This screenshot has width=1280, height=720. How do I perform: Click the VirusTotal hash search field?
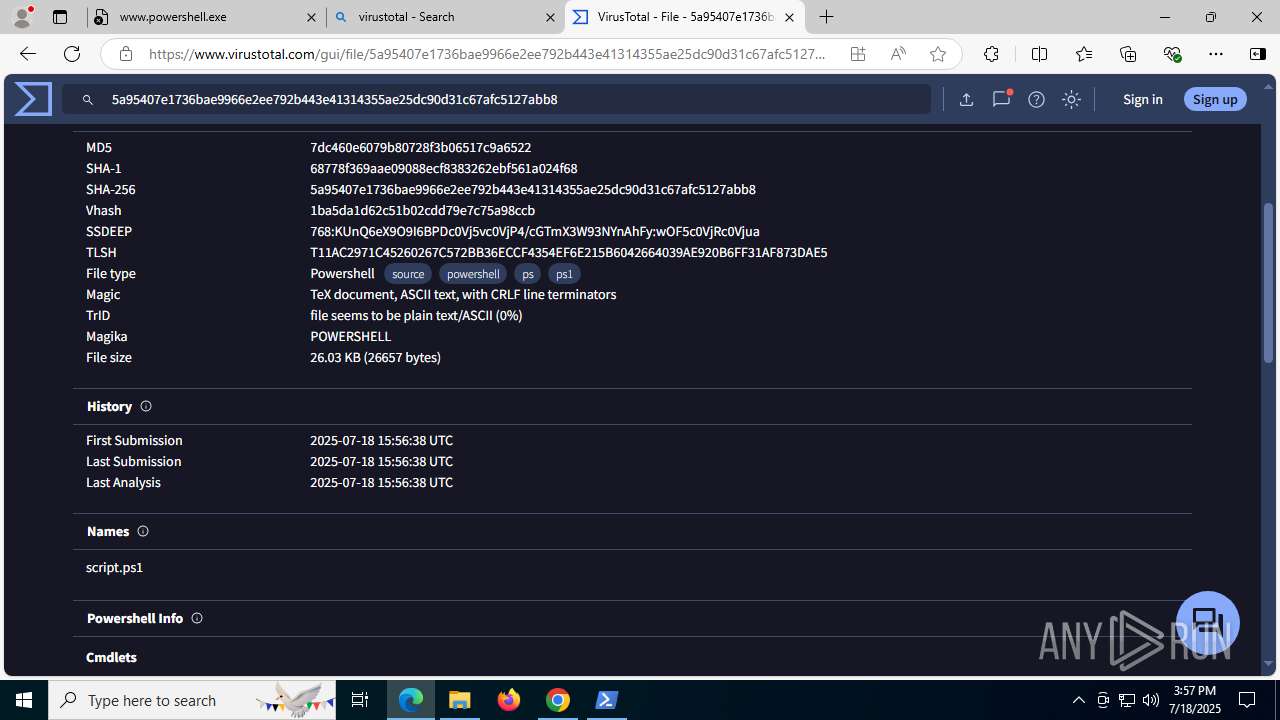click(x=497, y=99)
